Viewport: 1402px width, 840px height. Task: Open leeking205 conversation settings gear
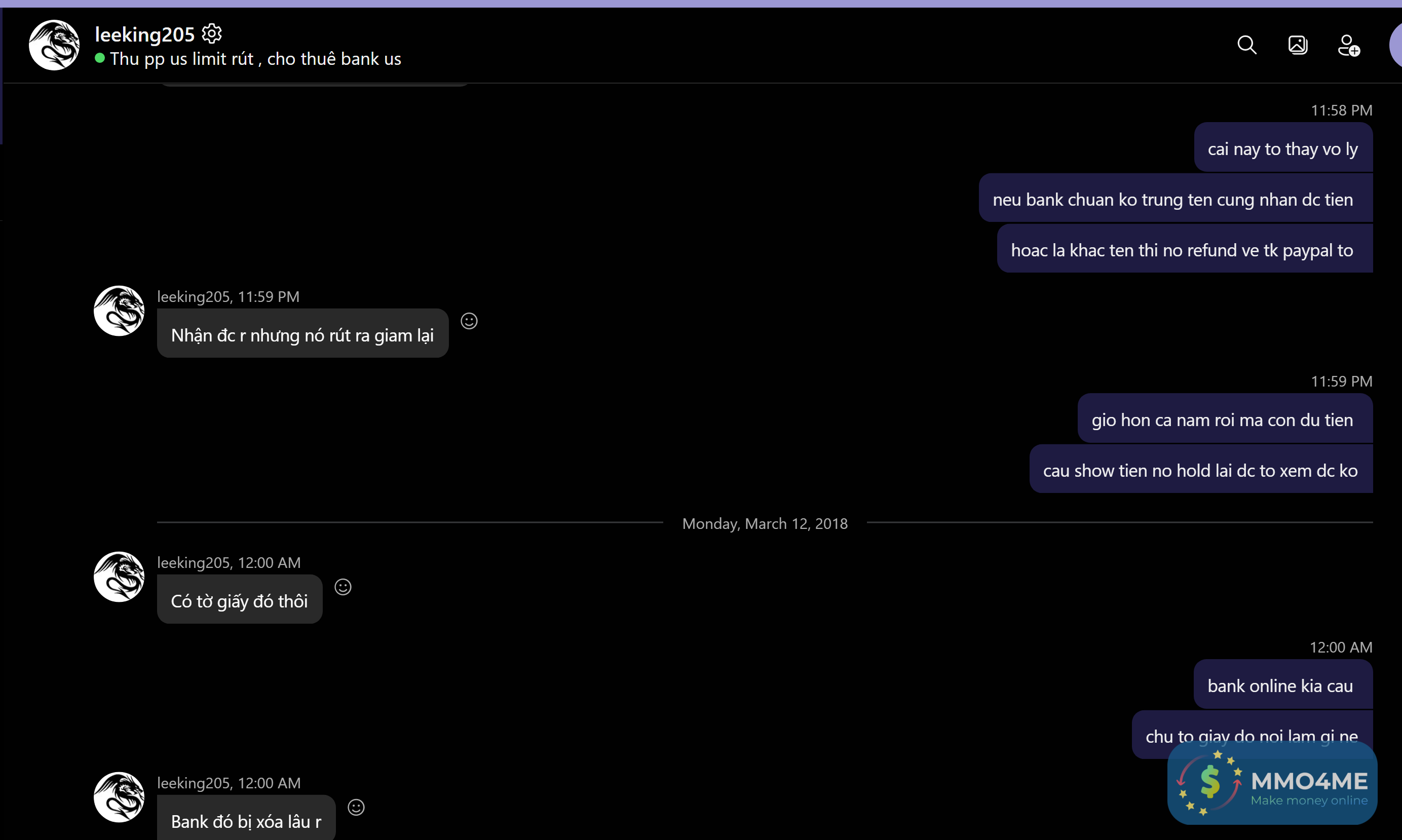point(212,33)
